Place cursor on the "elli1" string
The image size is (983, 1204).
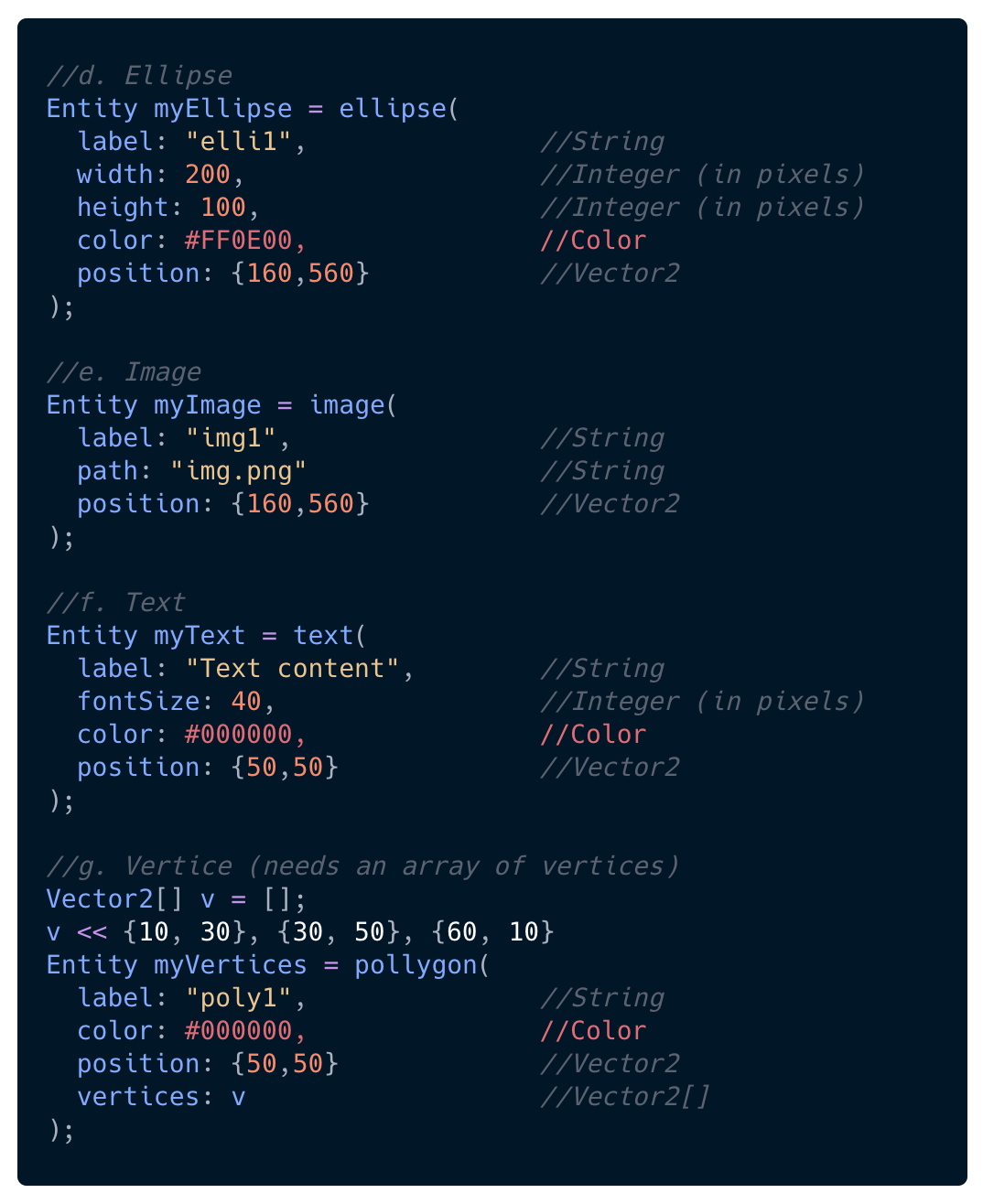239,142
